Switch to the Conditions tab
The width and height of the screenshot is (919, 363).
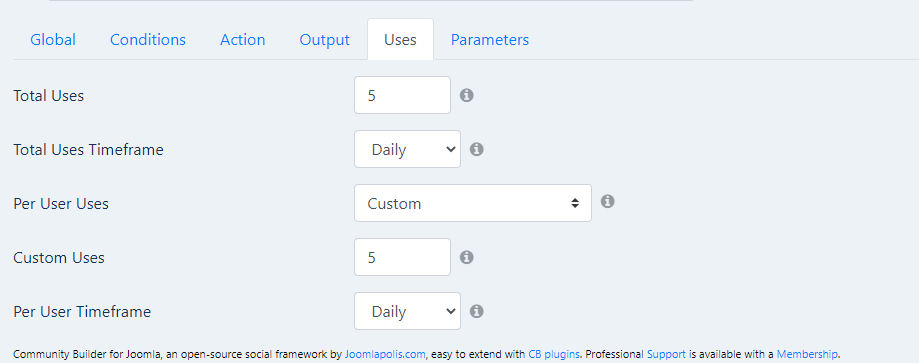click(148, 39)
